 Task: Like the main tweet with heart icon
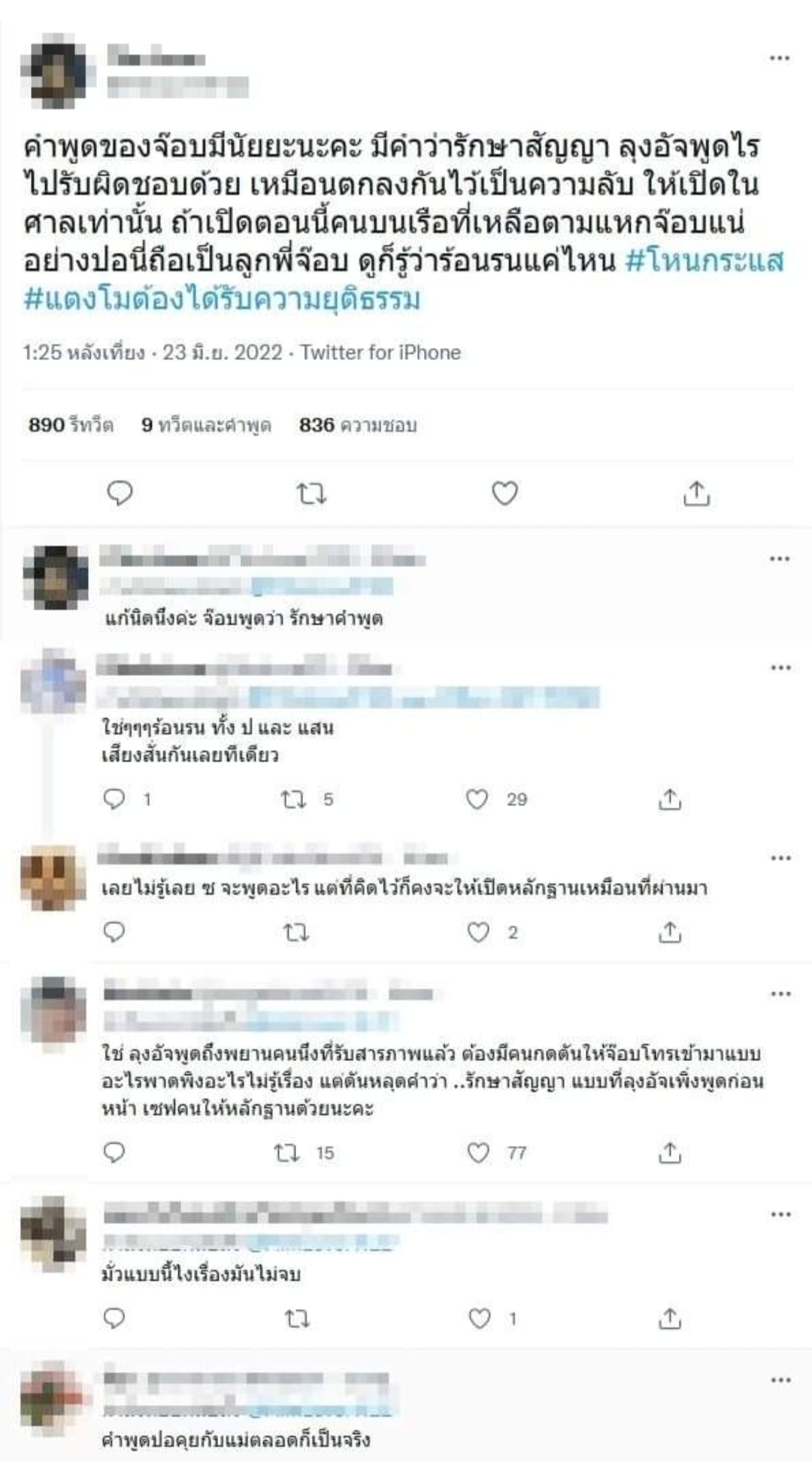pos(504,493)
